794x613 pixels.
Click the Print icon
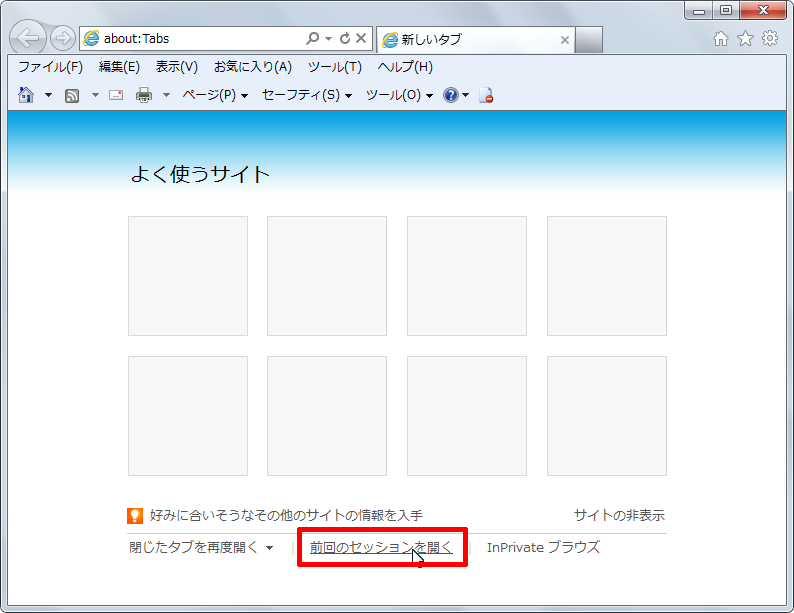click(144, 95)
